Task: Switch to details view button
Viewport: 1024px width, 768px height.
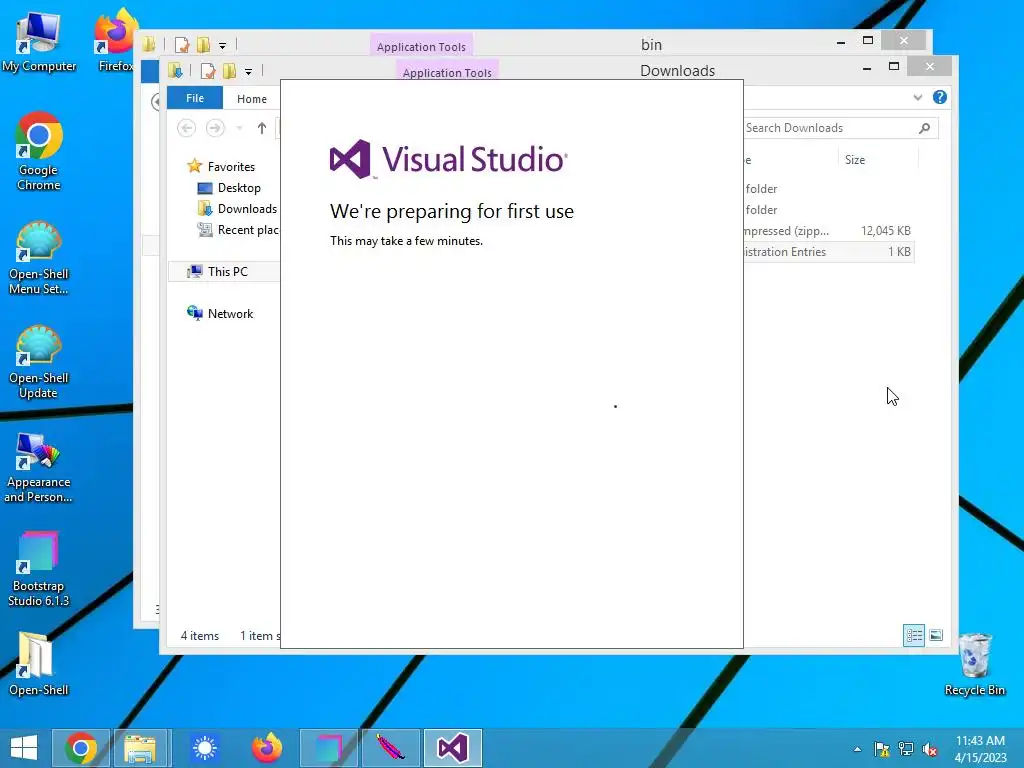Action: 914,635
